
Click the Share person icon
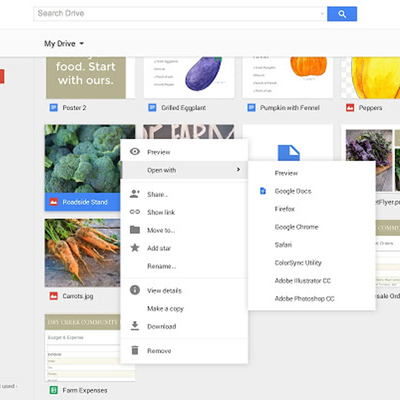point(135,194)
